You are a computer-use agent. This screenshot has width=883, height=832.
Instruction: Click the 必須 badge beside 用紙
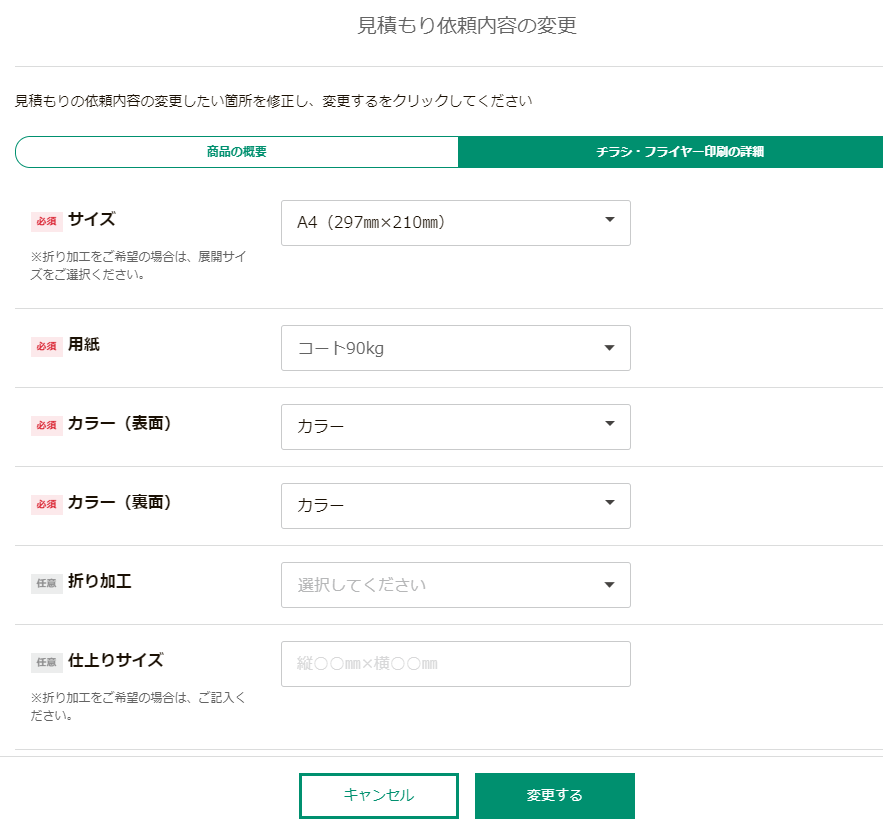click(46, 346)
